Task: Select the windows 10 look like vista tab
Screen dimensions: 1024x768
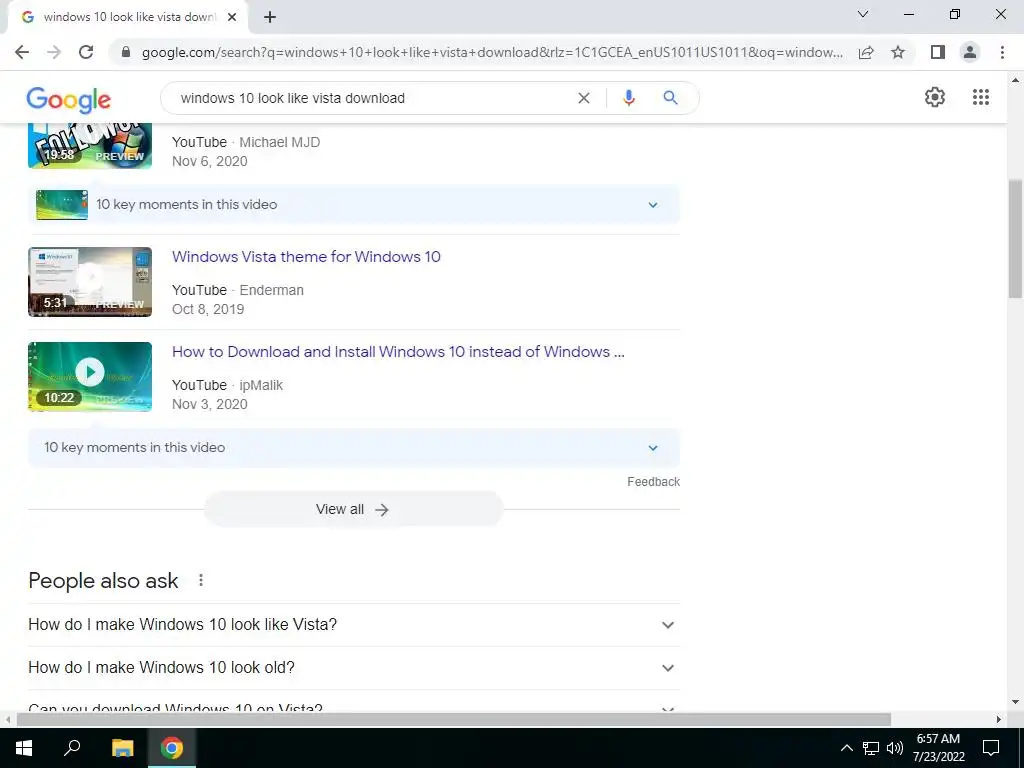Action: [127, 17]
